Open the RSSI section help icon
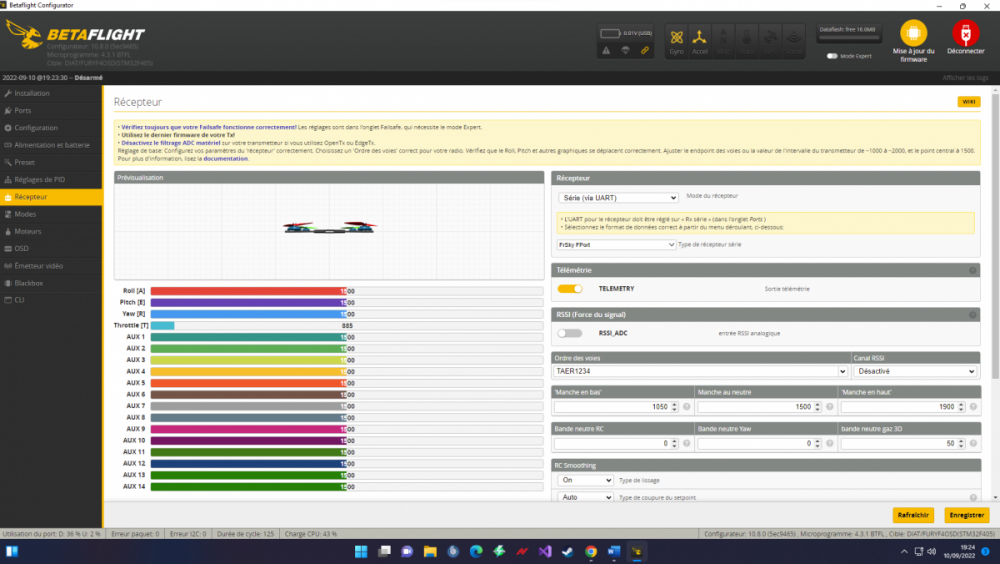This screenshot has width=1000, height=564. coord(973,315)
